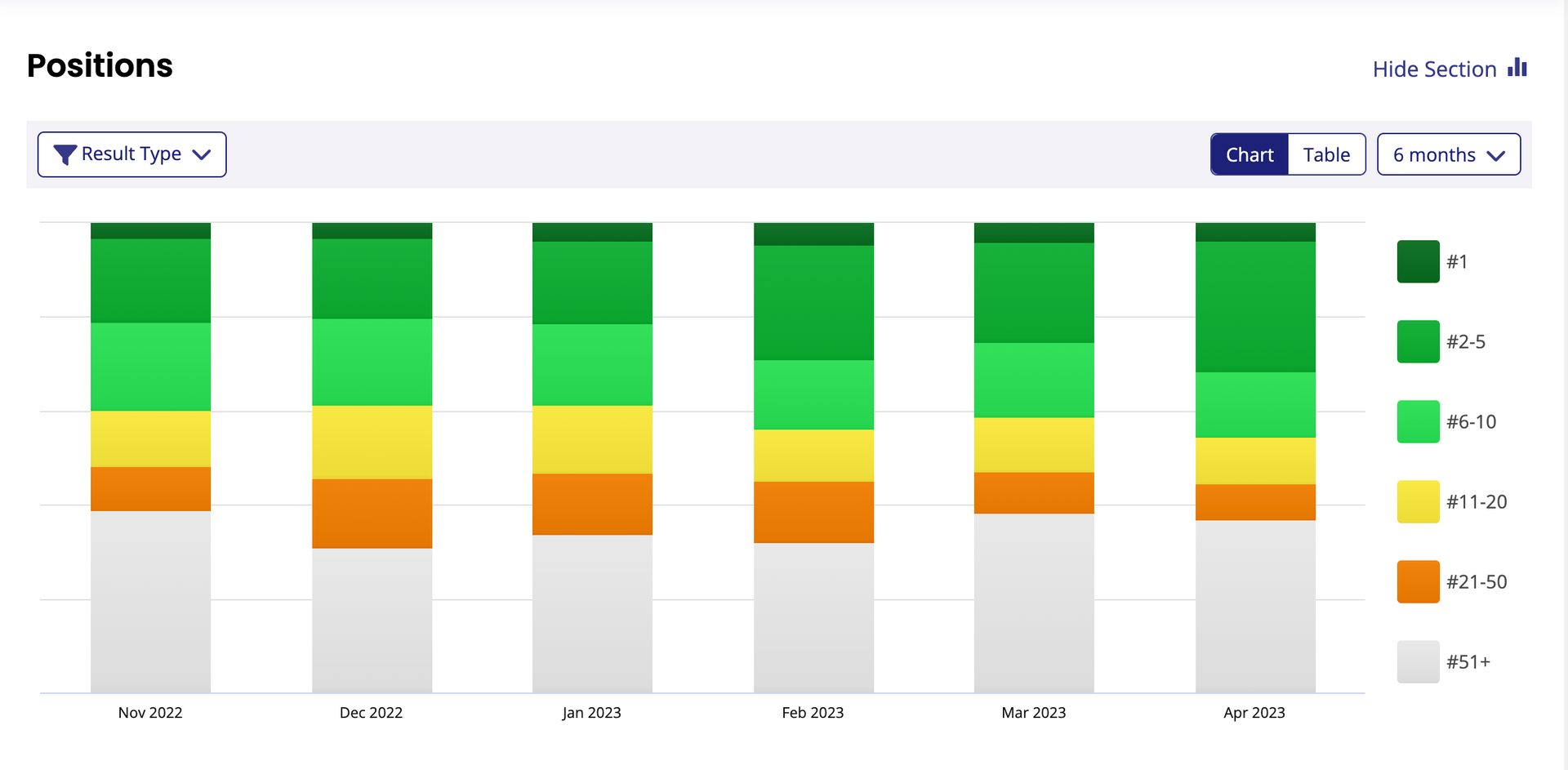Screen dimensions: 1568x770
Task: Click the dark green #1 segment in Mar 2023 bar
Action: click(1034, 233)
